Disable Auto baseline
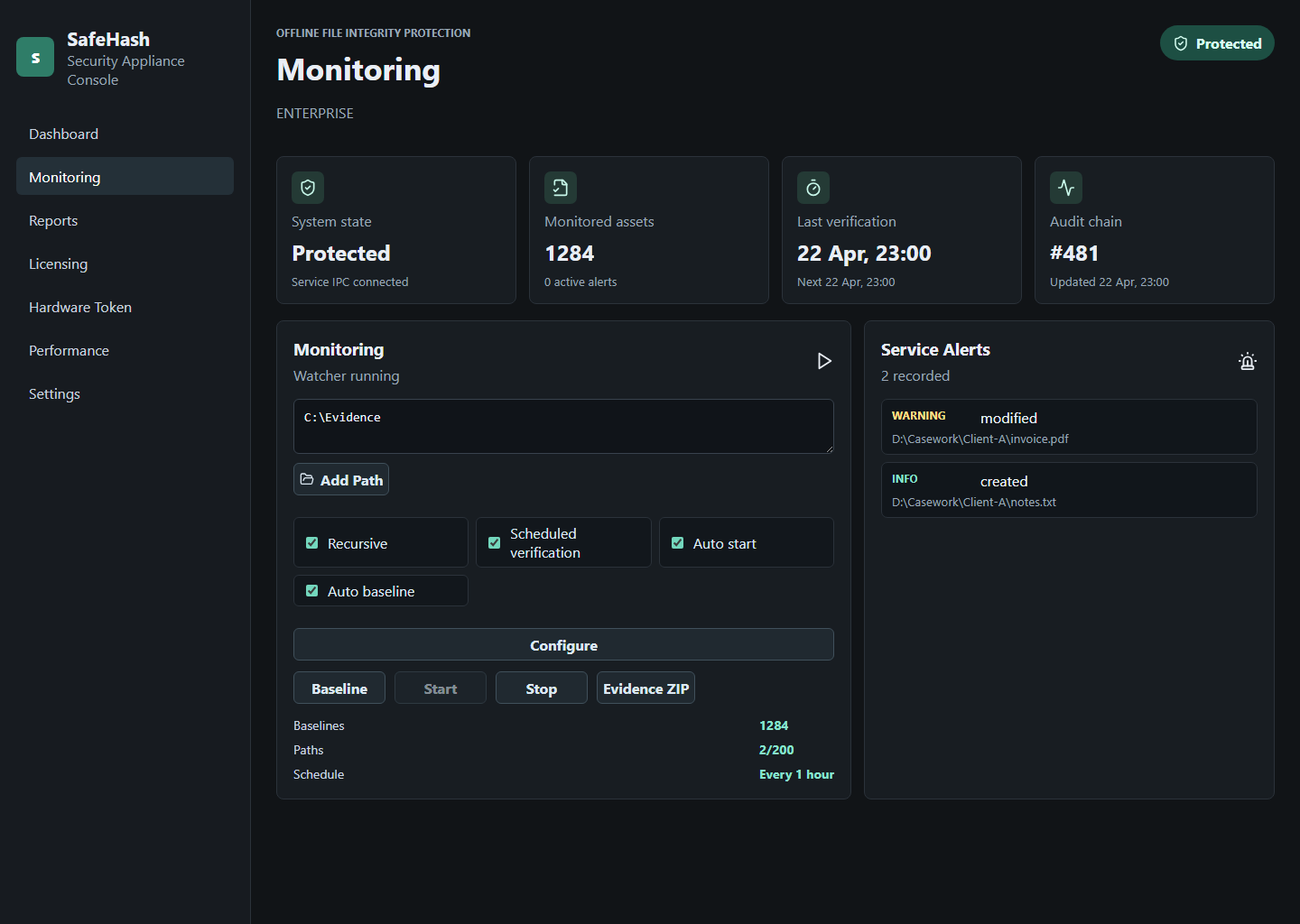Image resolution: width=1300 pixels, height=924 pixels. click(x=311, y=590)
